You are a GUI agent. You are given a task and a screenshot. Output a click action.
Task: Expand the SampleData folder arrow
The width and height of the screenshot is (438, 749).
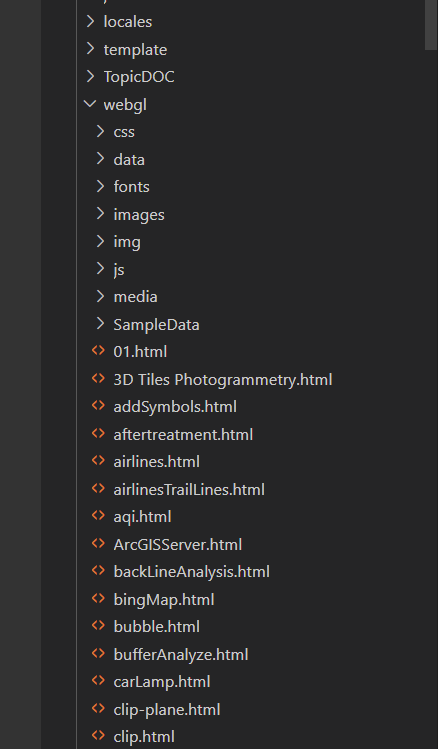pyautogui.click(x=100, y=324)
